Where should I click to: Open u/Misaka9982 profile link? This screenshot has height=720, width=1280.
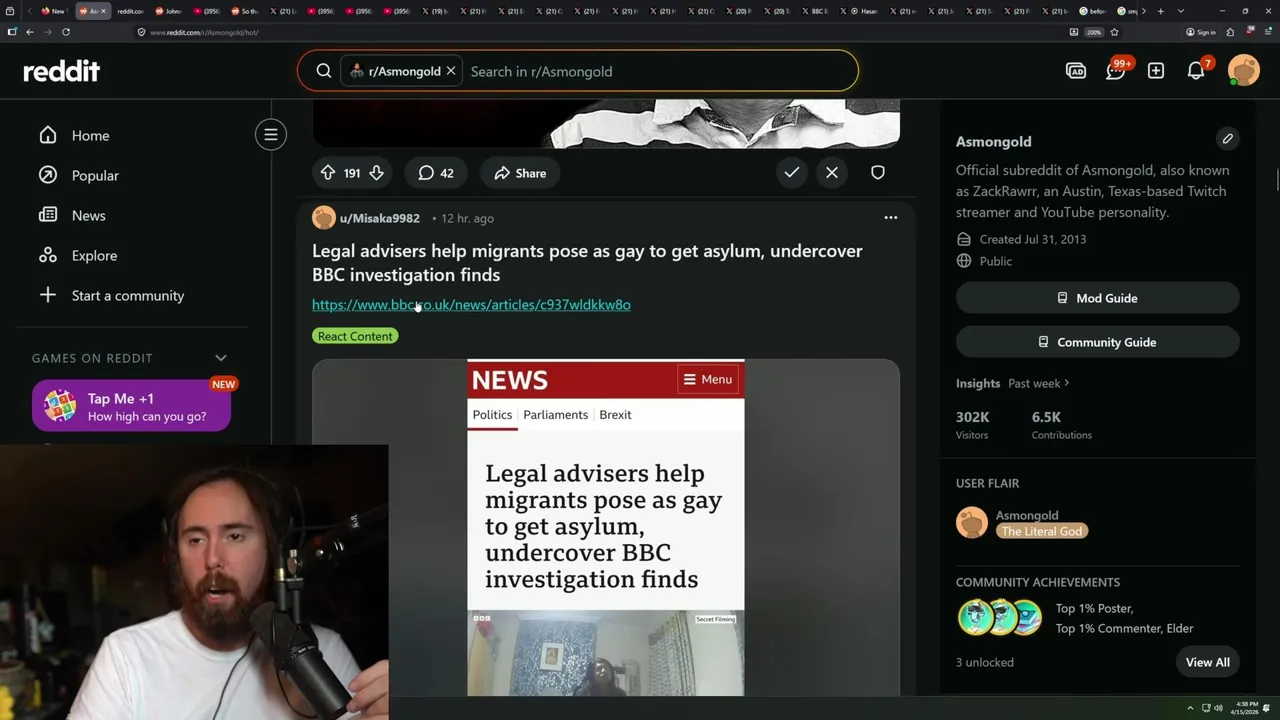pyautogui.click(x=380, y=218)
